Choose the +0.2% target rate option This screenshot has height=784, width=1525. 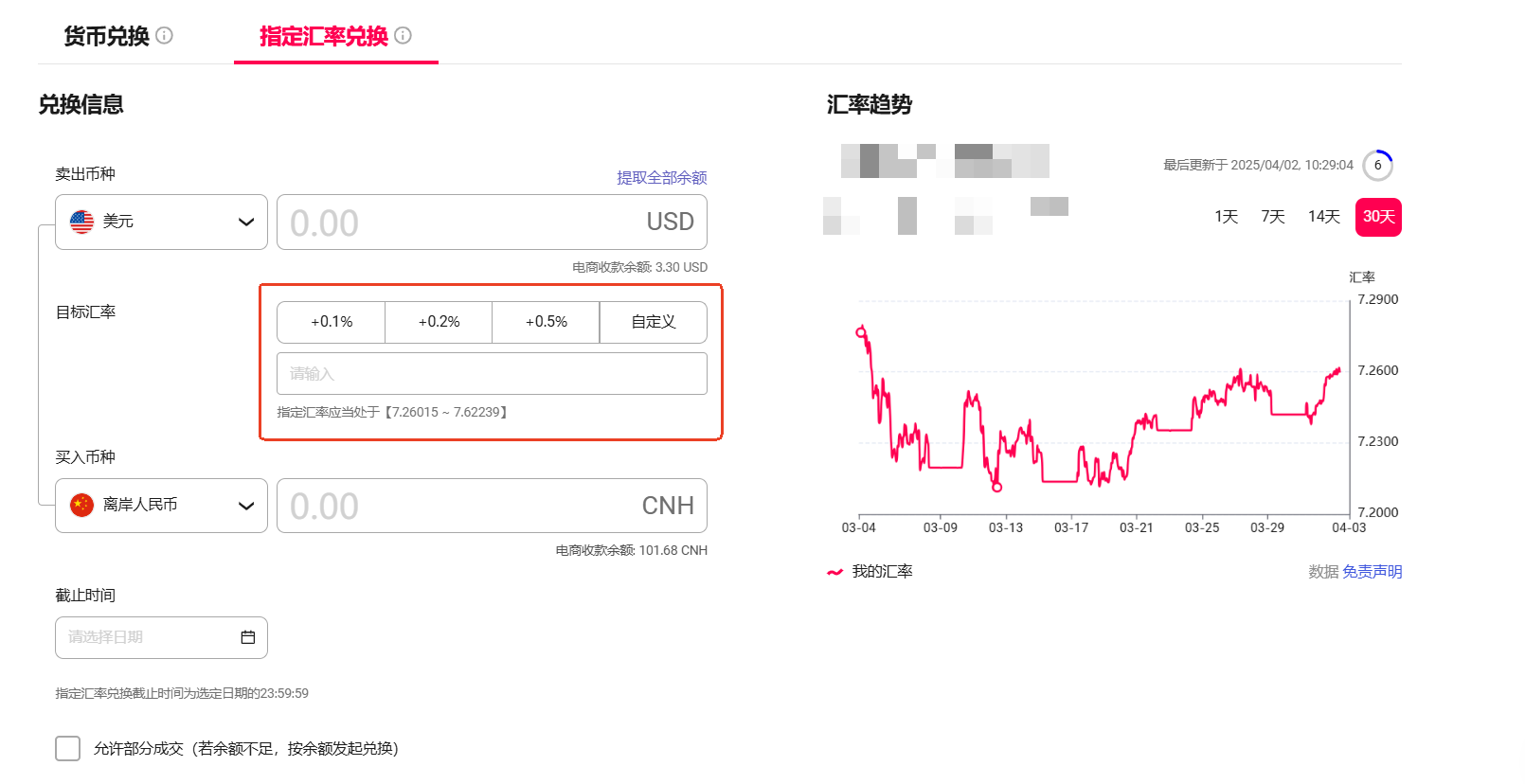439,322
